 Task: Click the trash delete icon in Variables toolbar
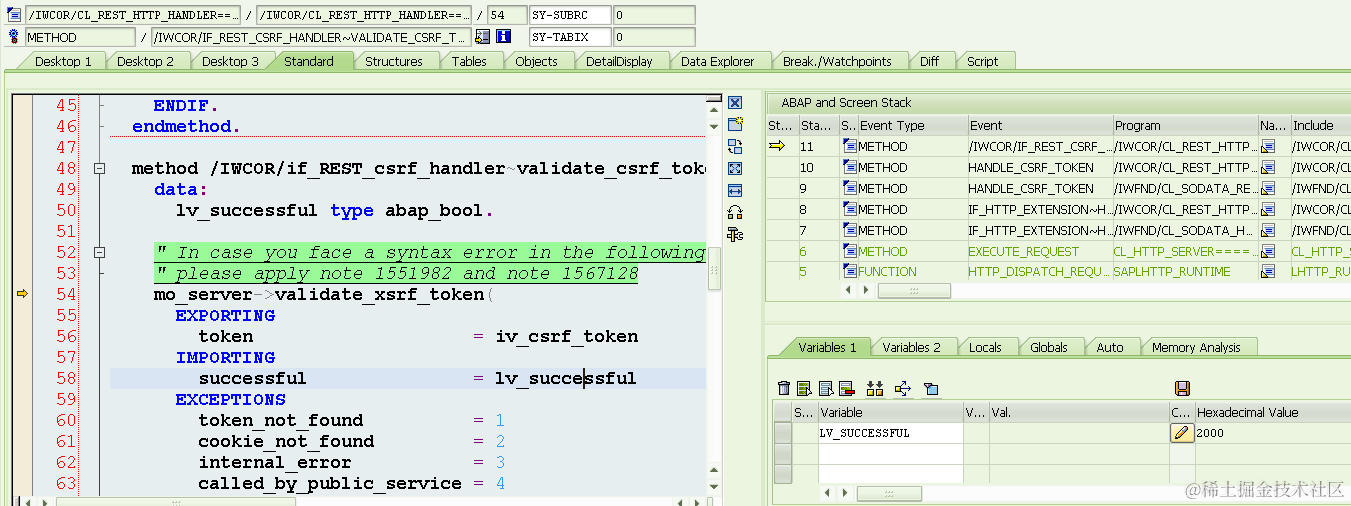(x=784, y=388)
